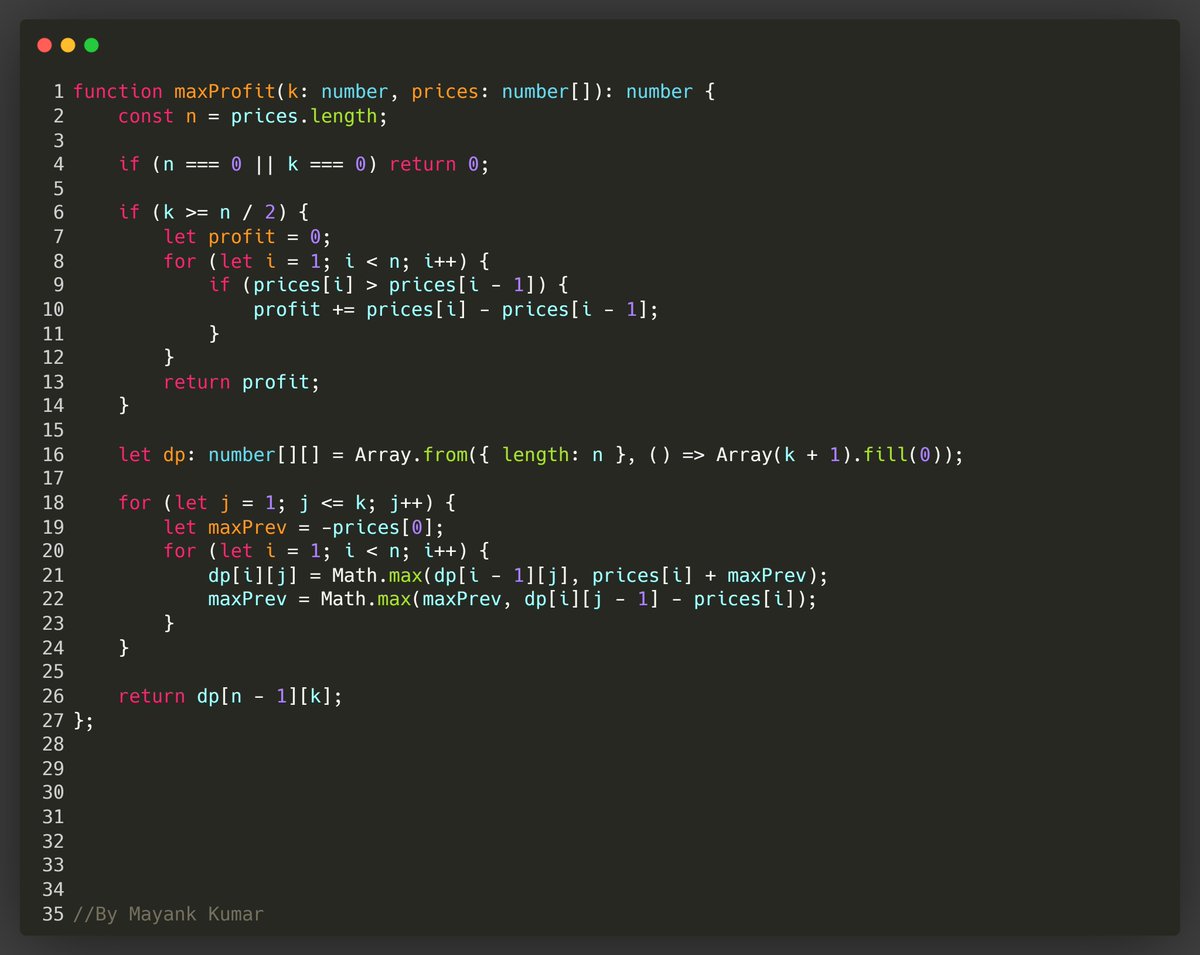Click 'prices: number[]' parameter on line 1
The width and height of the screenshot is (1200, 955).
tap(502, 92)
